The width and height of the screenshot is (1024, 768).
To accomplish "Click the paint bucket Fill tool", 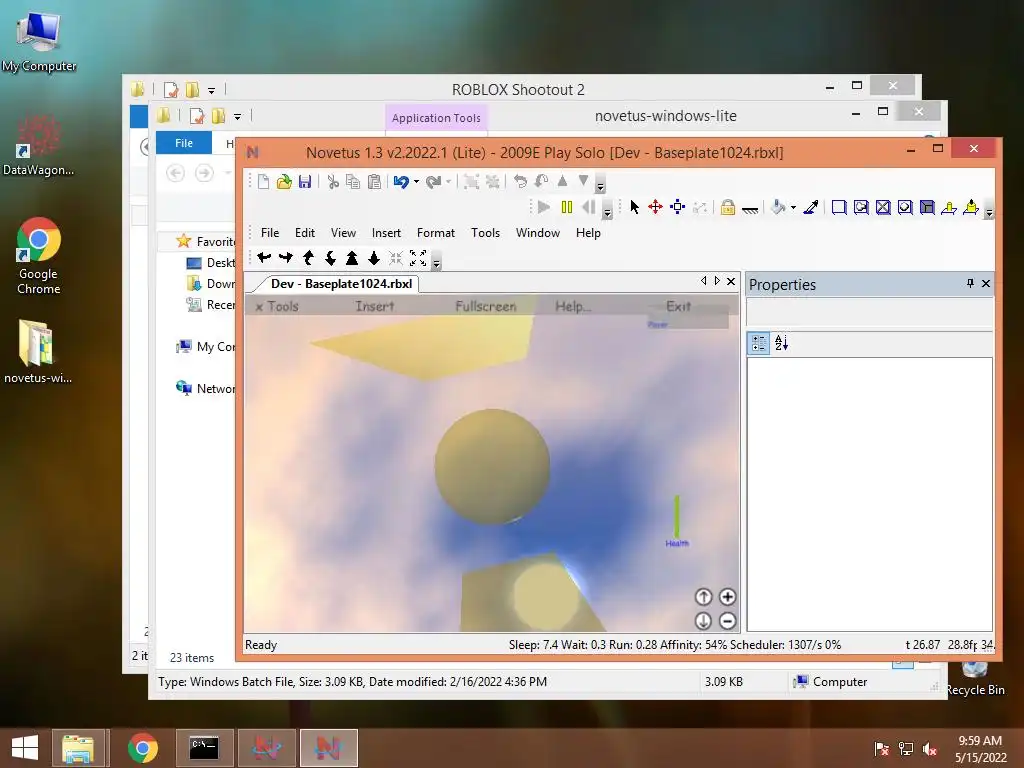I will (x=778, y=207).
